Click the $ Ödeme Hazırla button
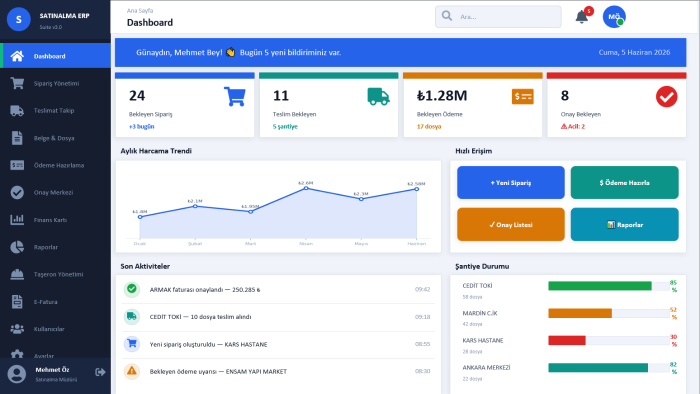 625,182
